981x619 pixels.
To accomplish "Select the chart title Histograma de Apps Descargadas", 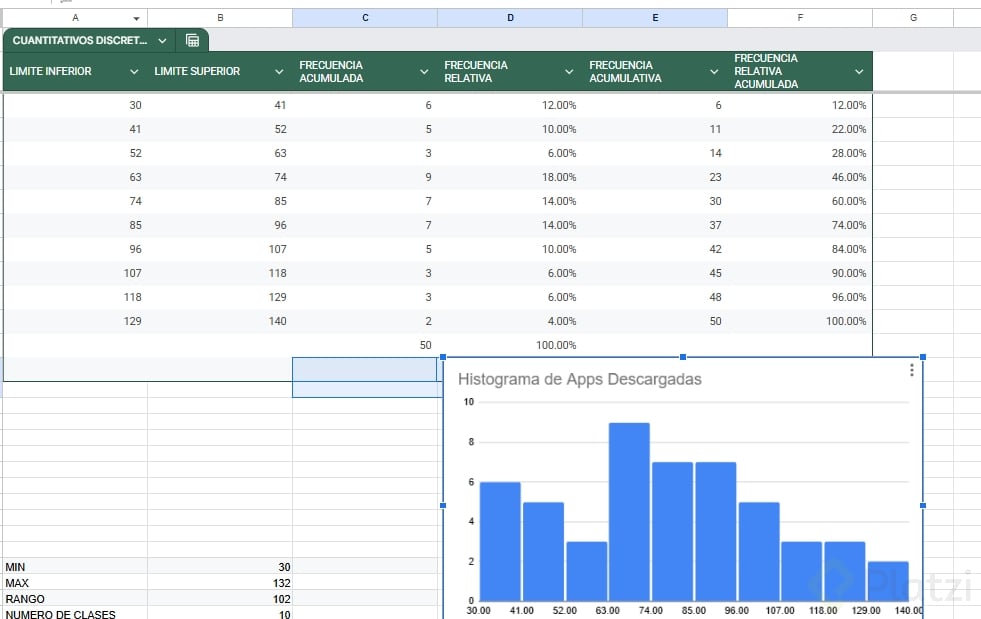I will click(x=580, y=379).
